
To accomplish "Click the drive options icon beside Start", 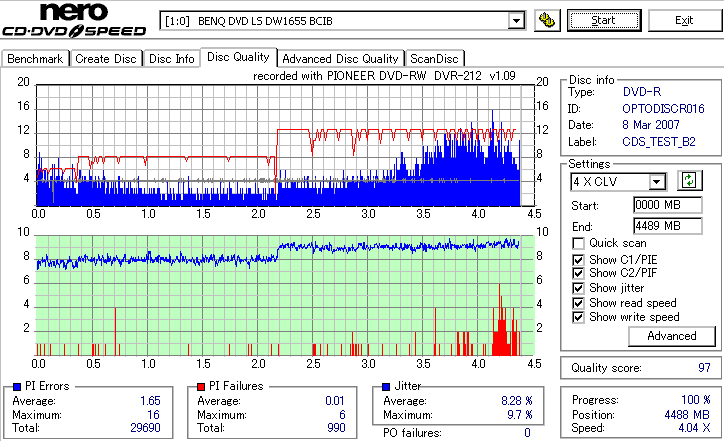I will coord(547,21).
